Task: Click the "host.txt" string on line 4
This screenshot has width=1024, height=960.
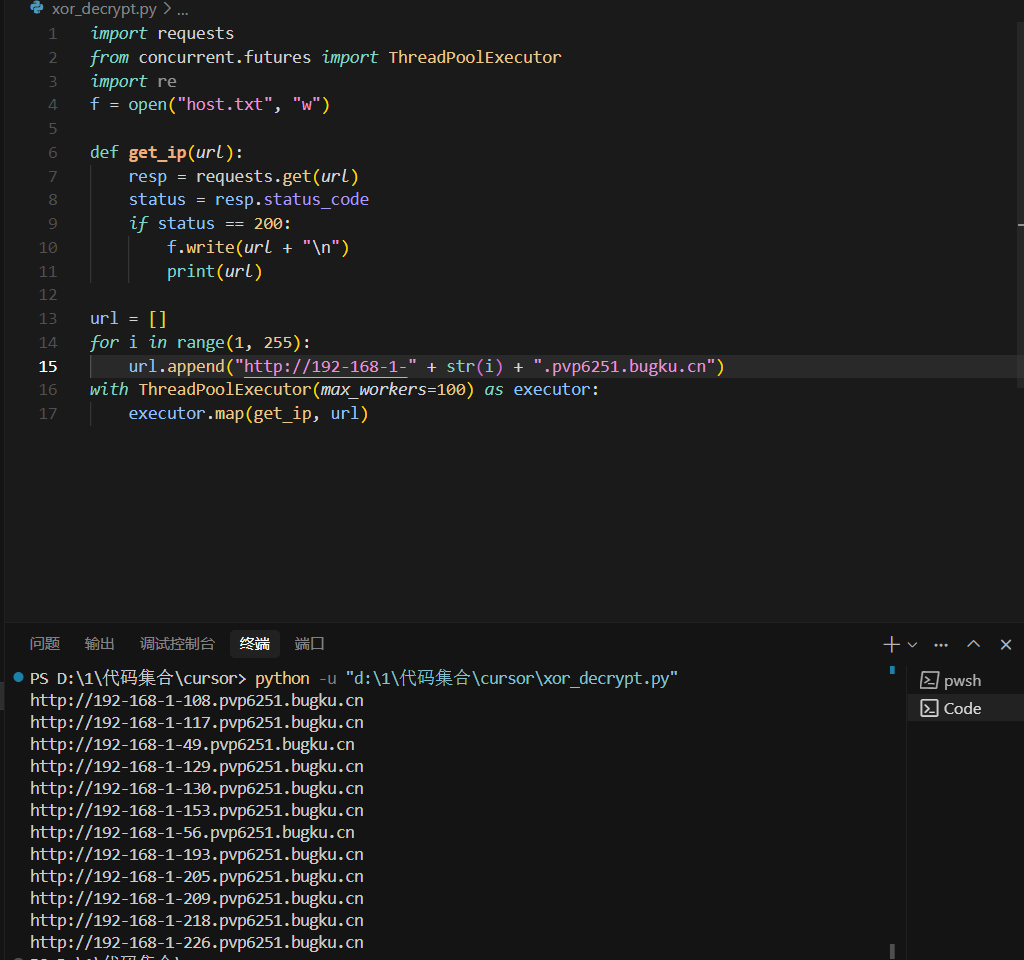Action: [x=225, y=104]
